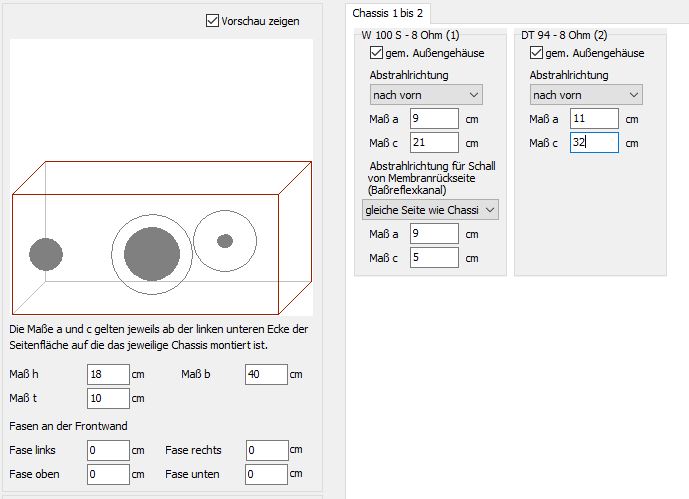Click the Maß t depth input field
This screenshot has width=689, height=499.
tap(108, 398)
